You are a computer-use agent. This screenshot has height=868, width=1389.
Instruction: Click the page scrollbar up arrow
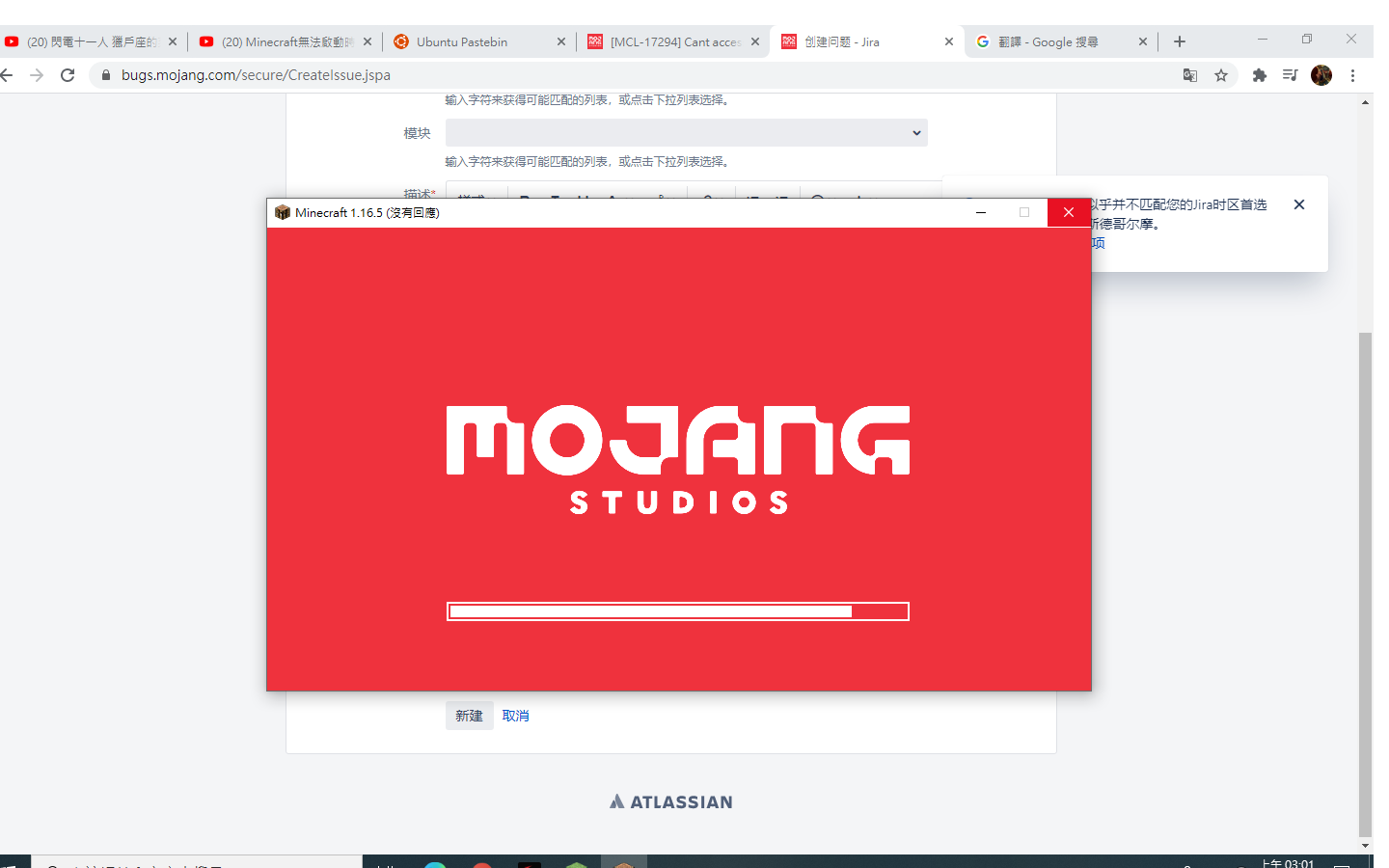[x=1365, y=101]
